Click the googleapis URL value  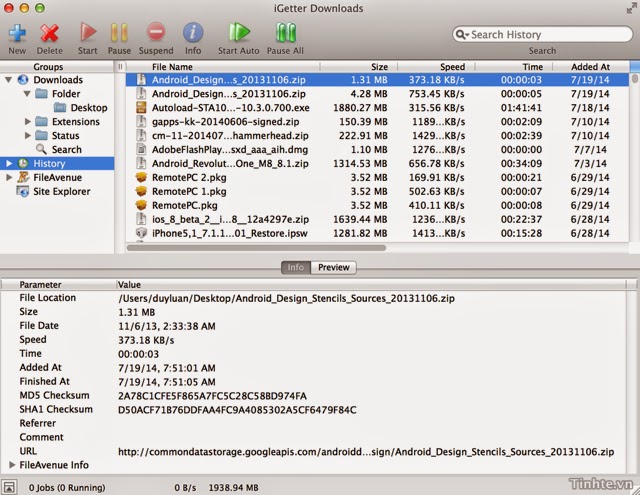click(366, 452)
